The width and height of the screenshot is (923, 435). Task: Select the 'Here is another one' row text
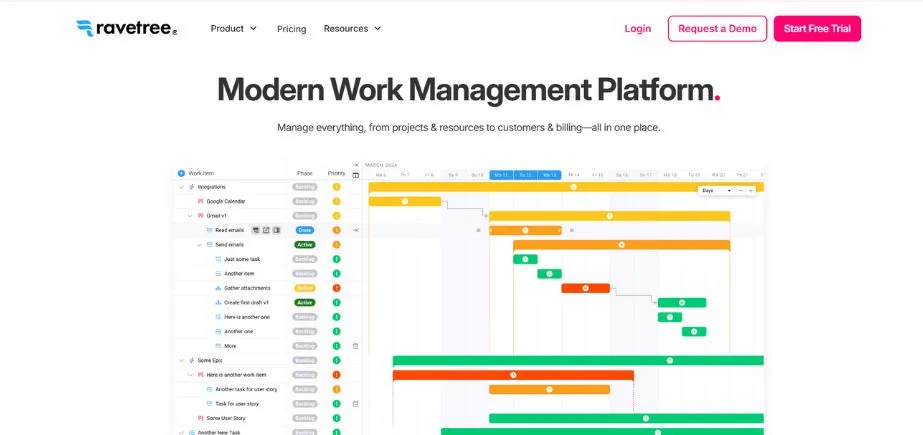click(247, 317)
